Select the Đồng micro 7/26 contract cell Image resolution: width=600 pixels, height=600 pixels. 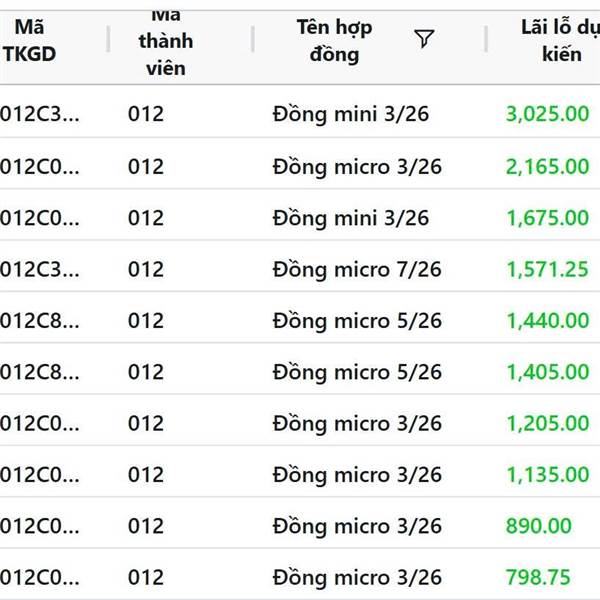(x=356, y=269)
